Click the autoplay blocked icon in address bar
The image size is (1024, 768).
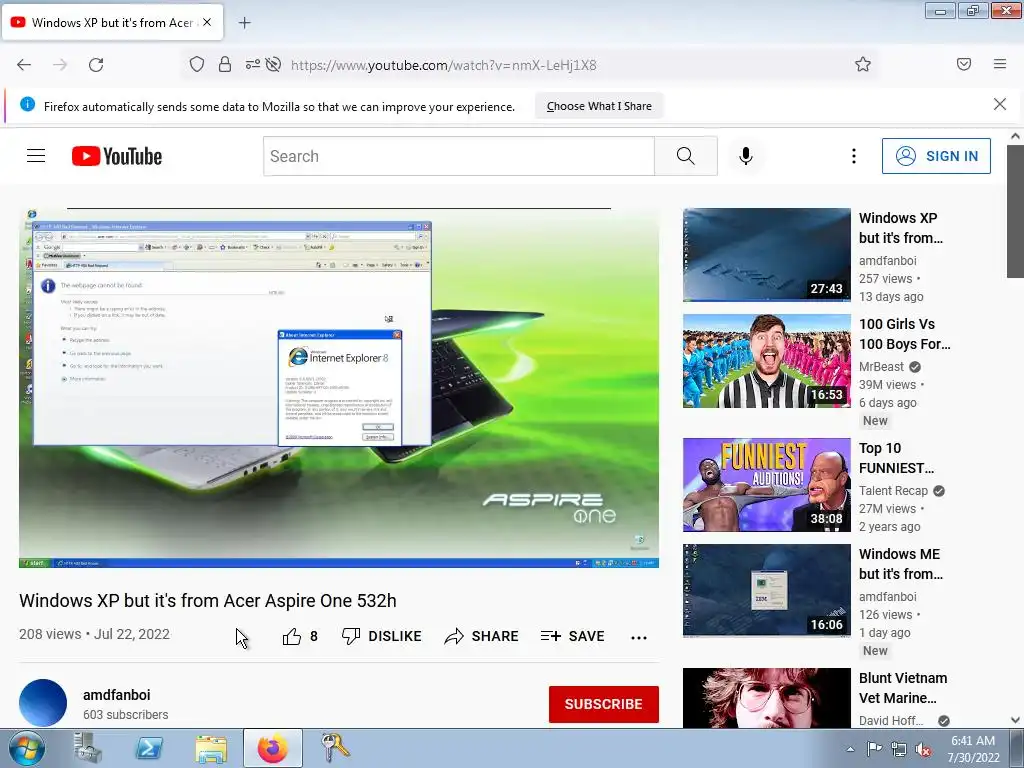point(274,65)
